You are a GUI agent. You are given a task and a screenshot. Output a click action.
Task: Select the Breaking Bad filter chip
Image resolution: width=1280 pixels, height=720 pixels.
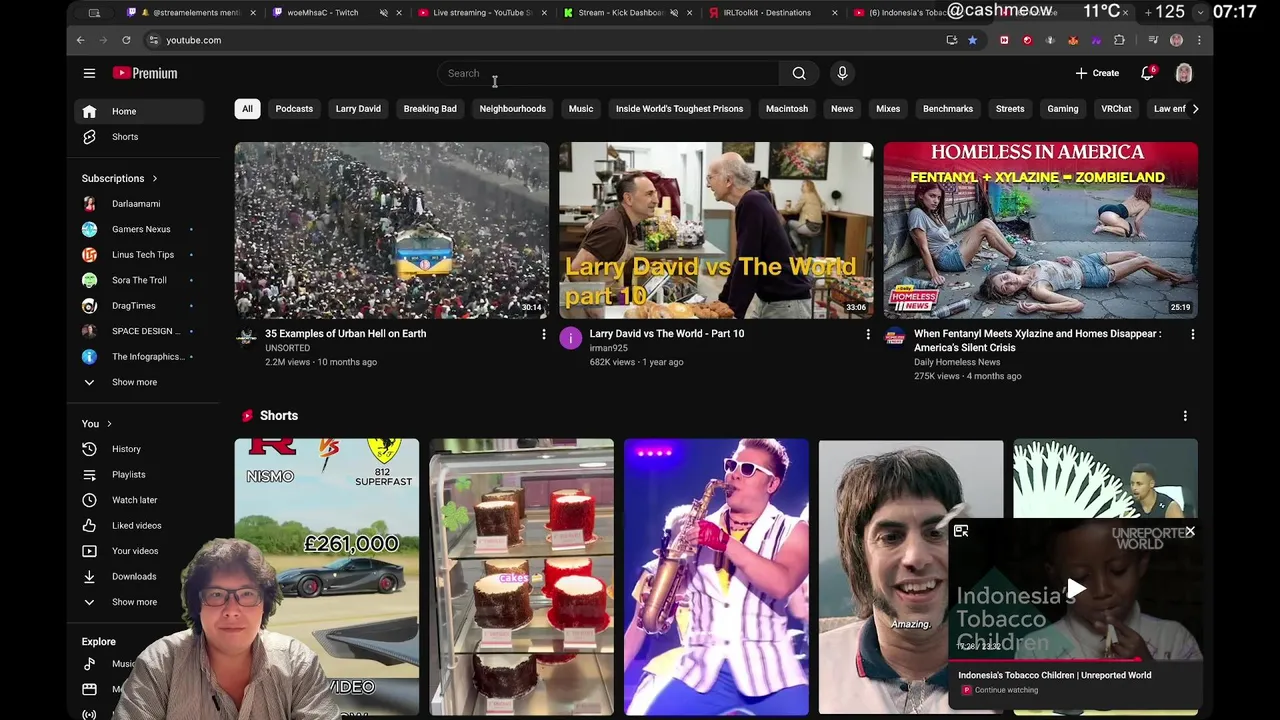pos(430,109)
